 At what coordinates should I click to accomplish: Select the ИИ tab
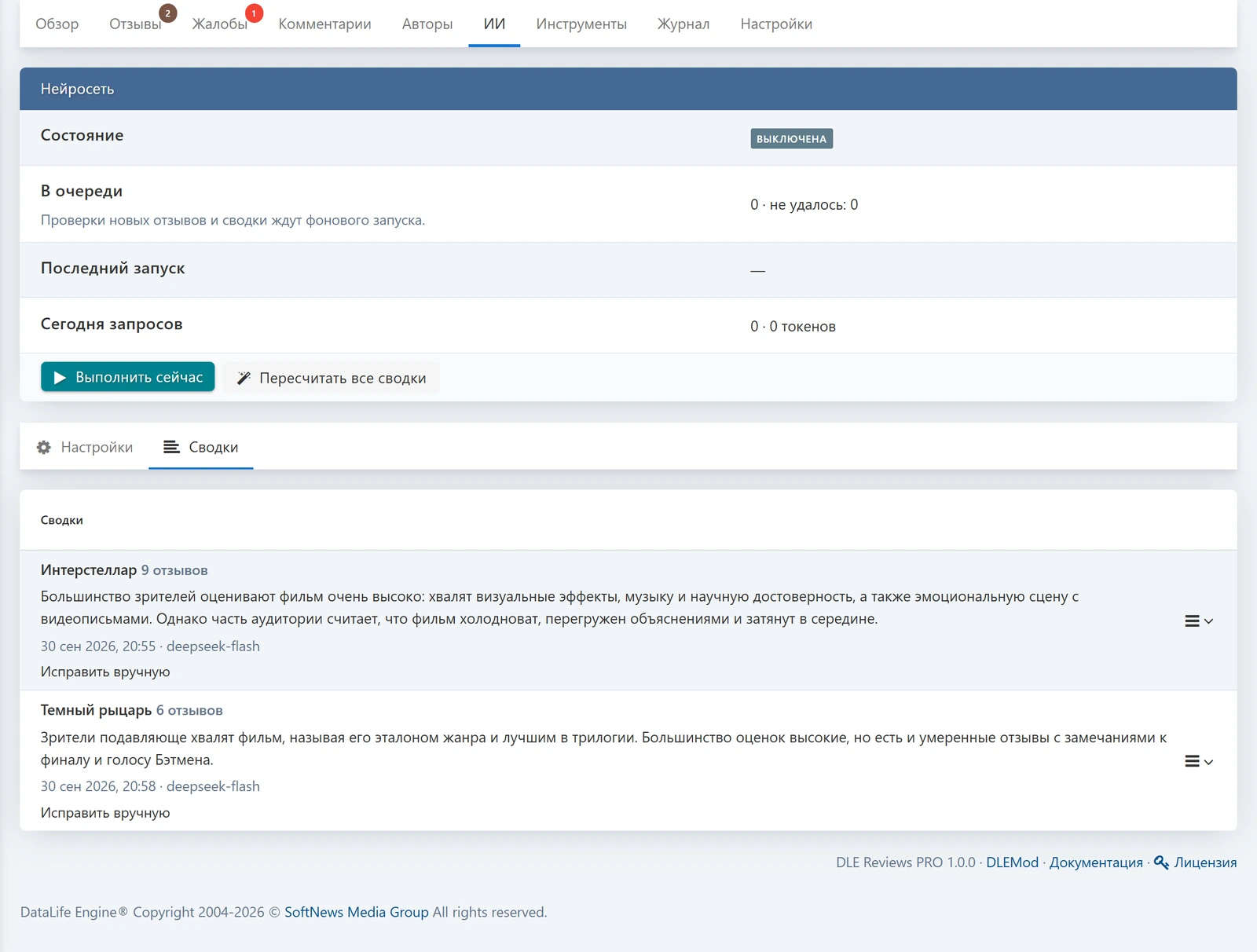(x=494, y=24)
